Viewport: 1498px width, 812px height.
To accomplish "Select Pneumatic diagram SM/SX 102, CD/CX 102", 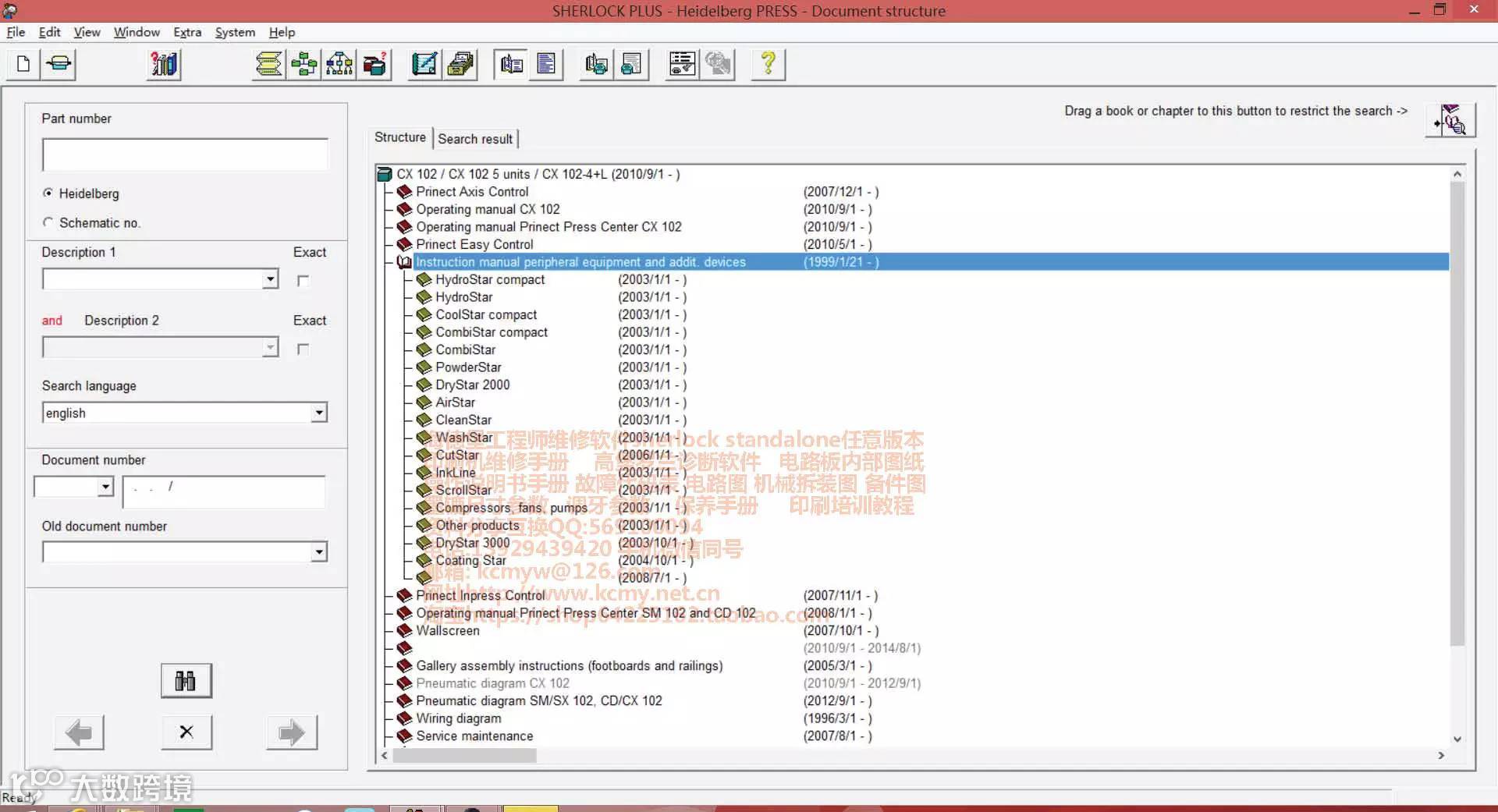I will (539, 700).
